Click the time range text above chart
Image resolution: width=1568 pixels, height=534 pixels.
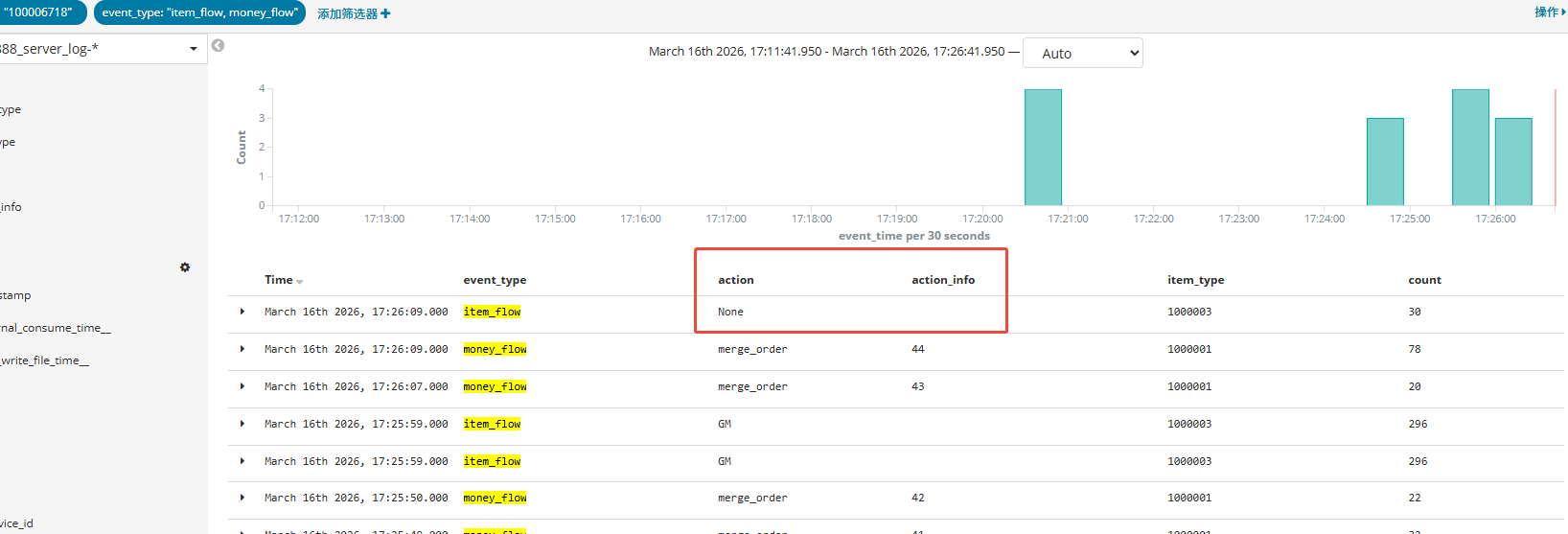(x=826, y=52)
